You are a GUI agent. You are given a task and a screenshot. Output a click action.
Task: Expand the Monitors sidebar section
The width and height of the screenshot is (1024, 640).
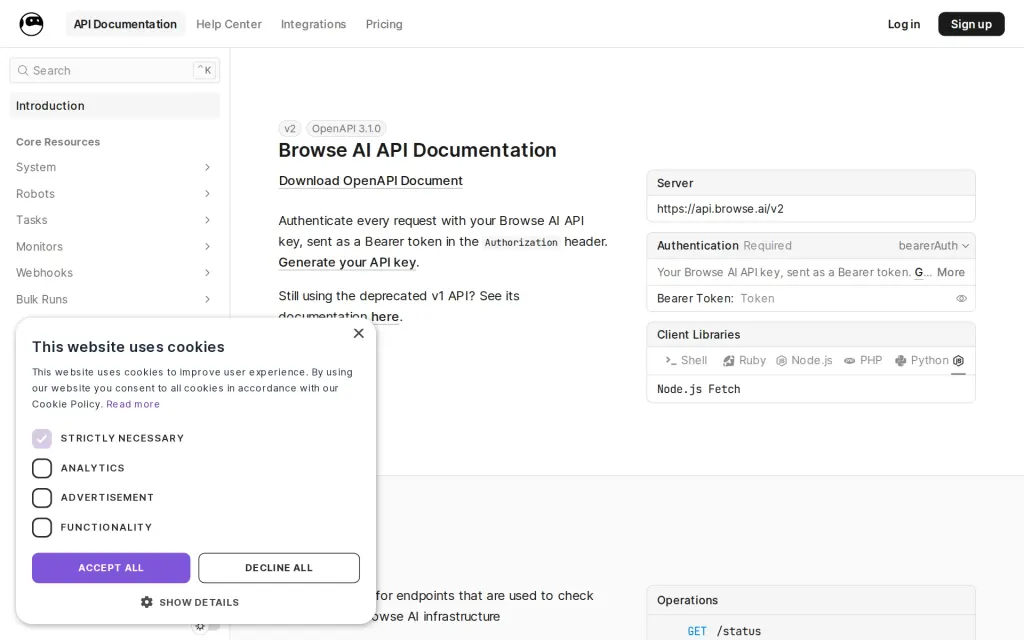click(x=114, y=246)
